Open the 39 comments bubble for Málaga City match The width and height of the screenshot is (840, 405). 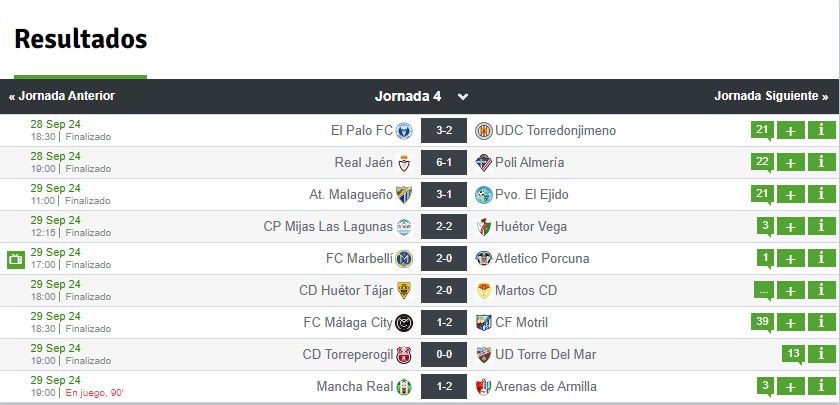click(x=762, y=322)
